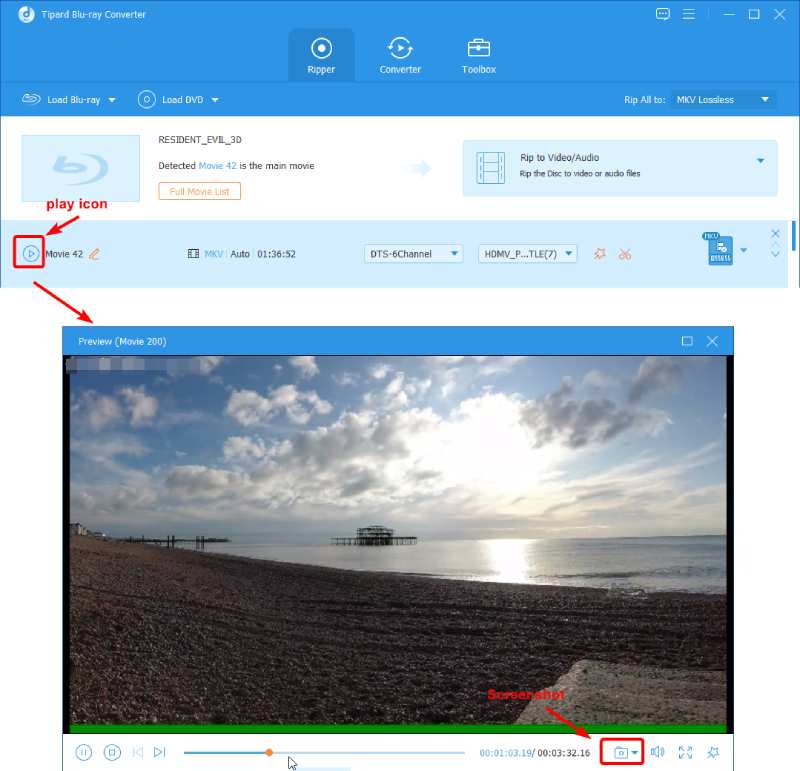
Task: Remove Movie 42 with the X icon
Action: pos(775,234)
